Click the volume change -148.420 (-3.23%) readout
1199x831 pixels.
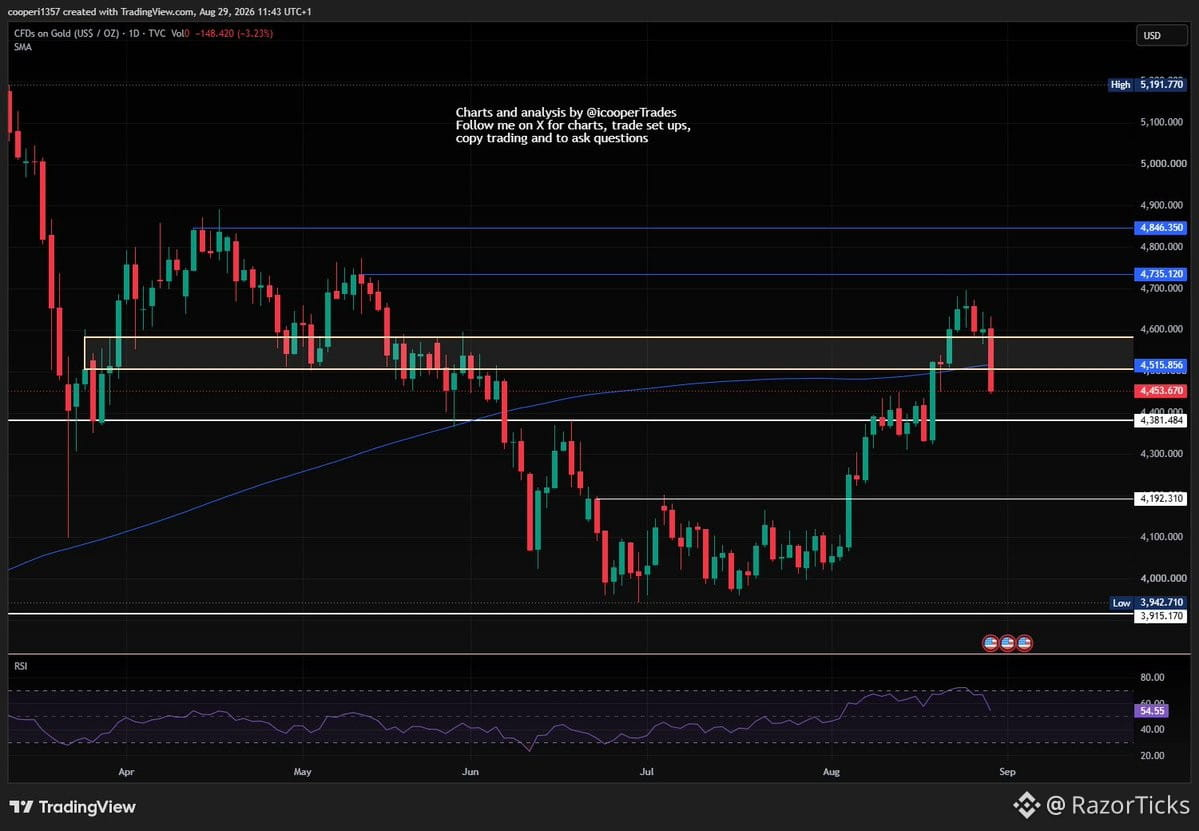pyautogui.click(x=234, y=34)
